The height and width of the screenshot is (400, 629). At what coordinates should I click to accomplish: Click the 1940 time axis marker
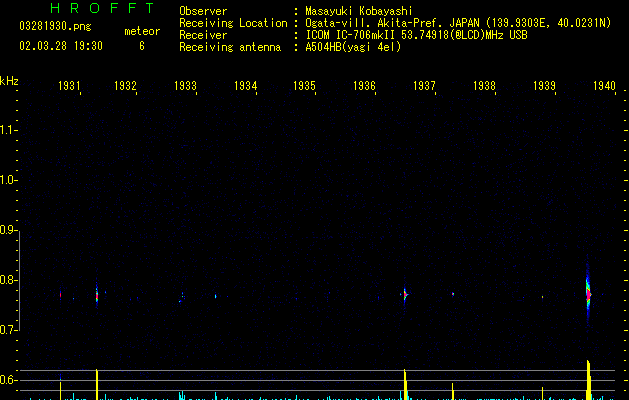(604, 86)
